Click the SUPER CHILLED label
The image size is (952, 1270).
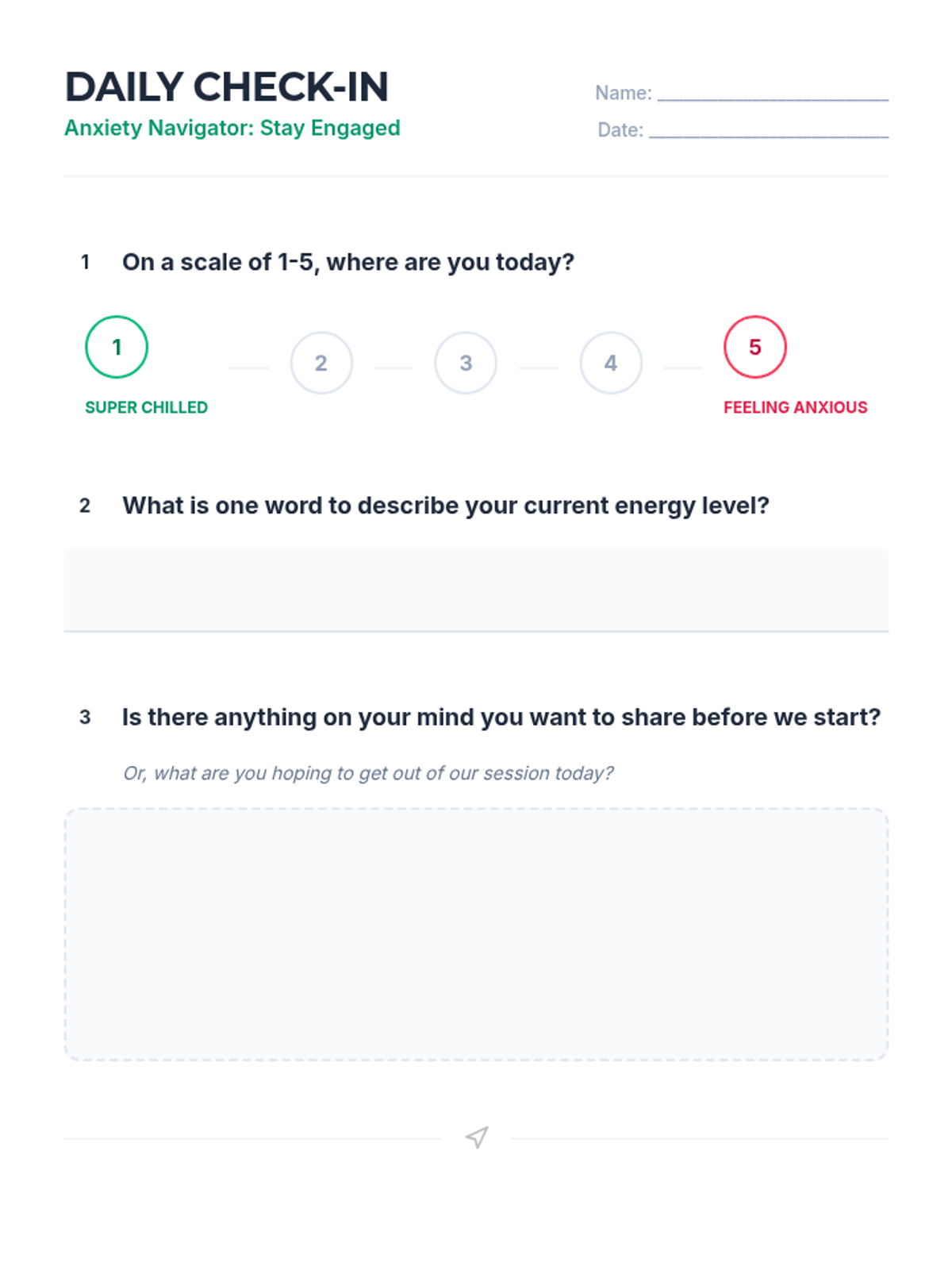coord(147,407)
